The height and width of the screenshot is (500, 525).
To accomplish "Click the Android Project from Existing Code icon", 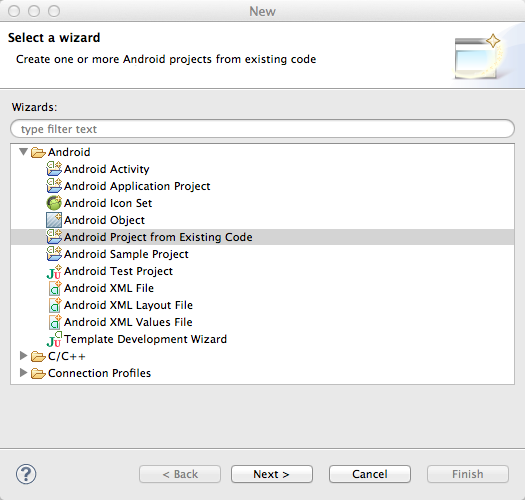I will (x=54, y=237).
